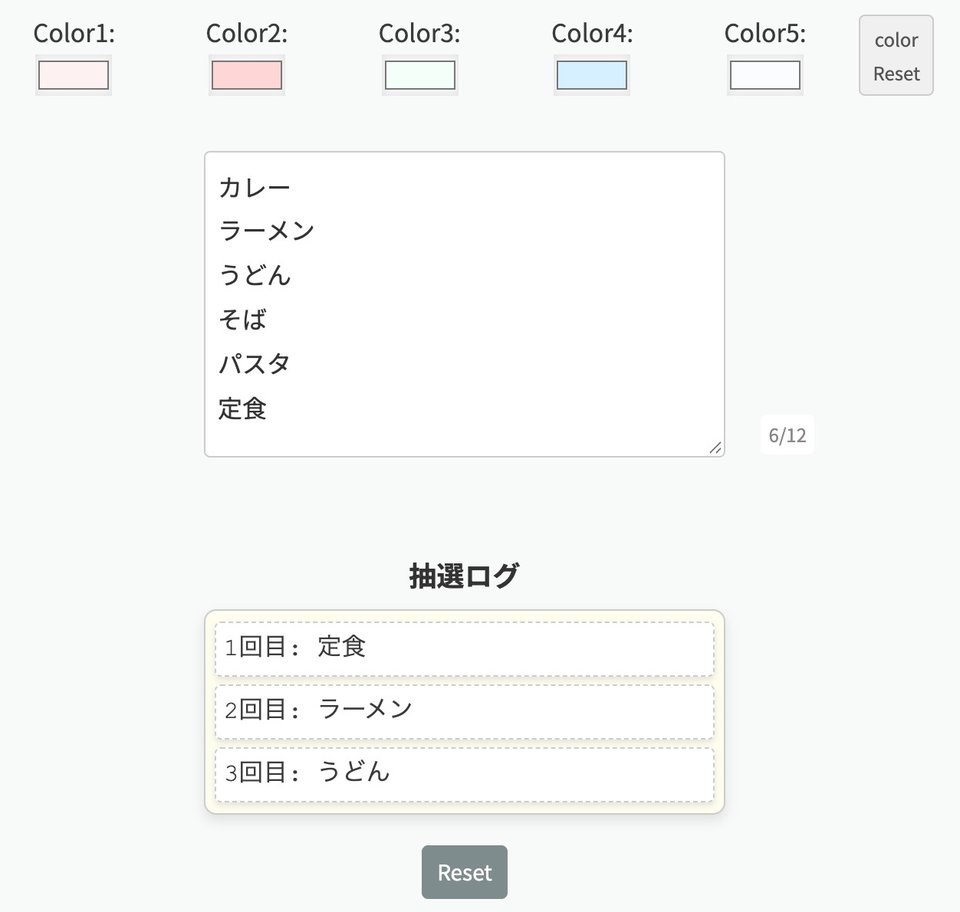
Task: Click the color Reset button
Action: 896,56
